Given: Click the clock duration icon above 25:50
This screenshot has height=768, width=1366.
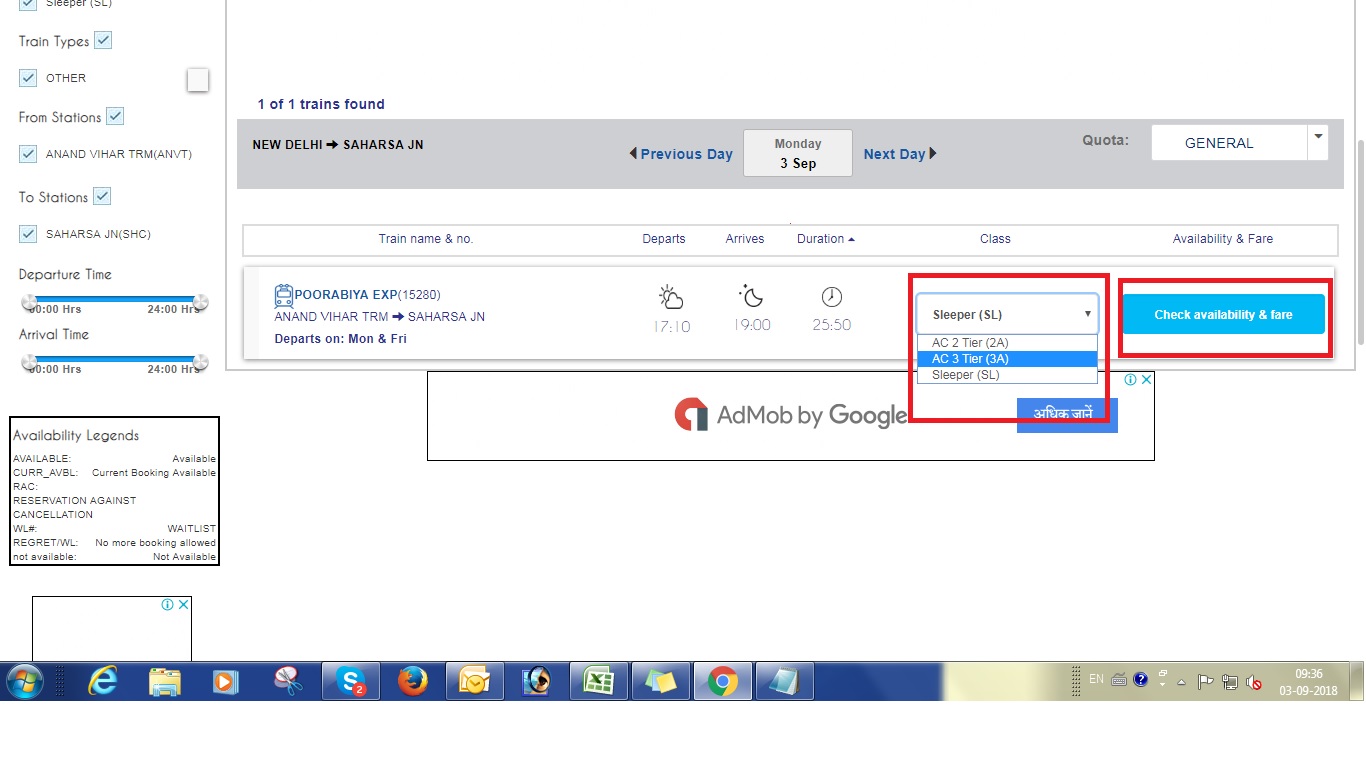Looking at the screenshot, I should point(831,297).
